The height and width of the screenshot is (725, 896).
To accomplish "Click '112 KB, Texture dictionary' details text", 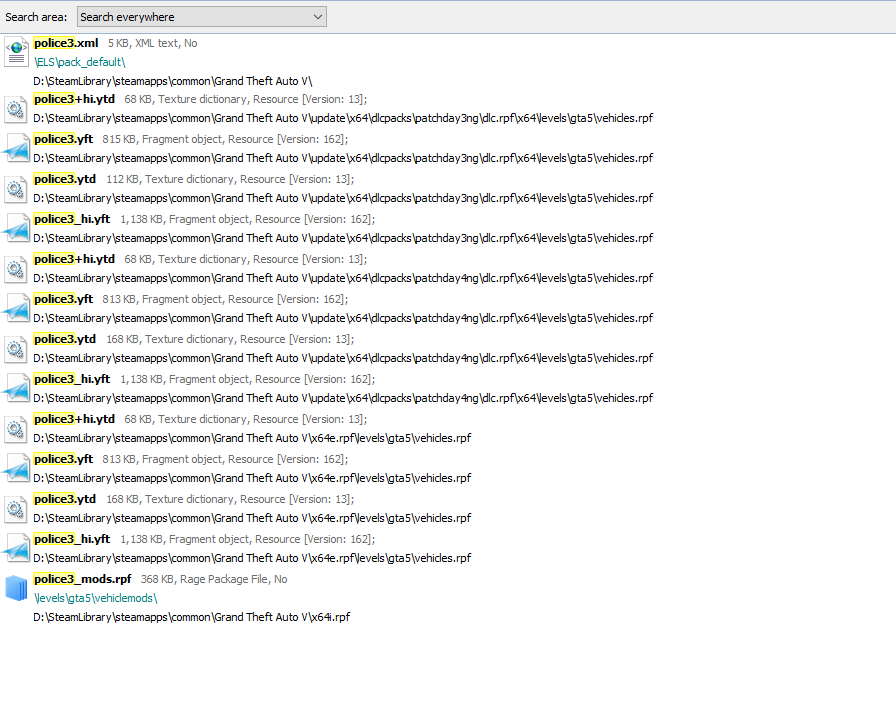I will point(230,179).
